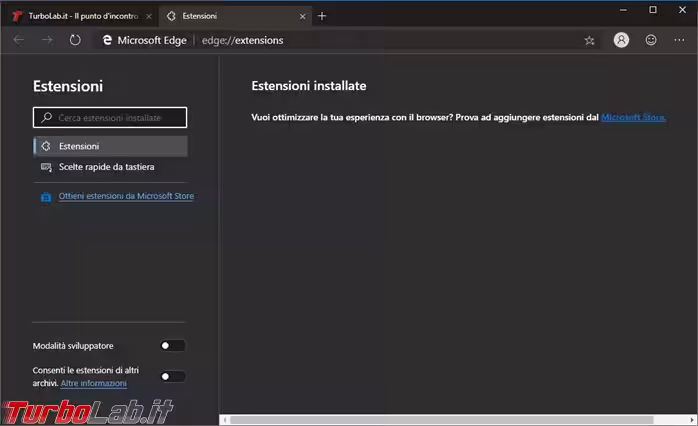
Task: Click the Cerca estensioni installate search box
Action: [x=110, y=118]
